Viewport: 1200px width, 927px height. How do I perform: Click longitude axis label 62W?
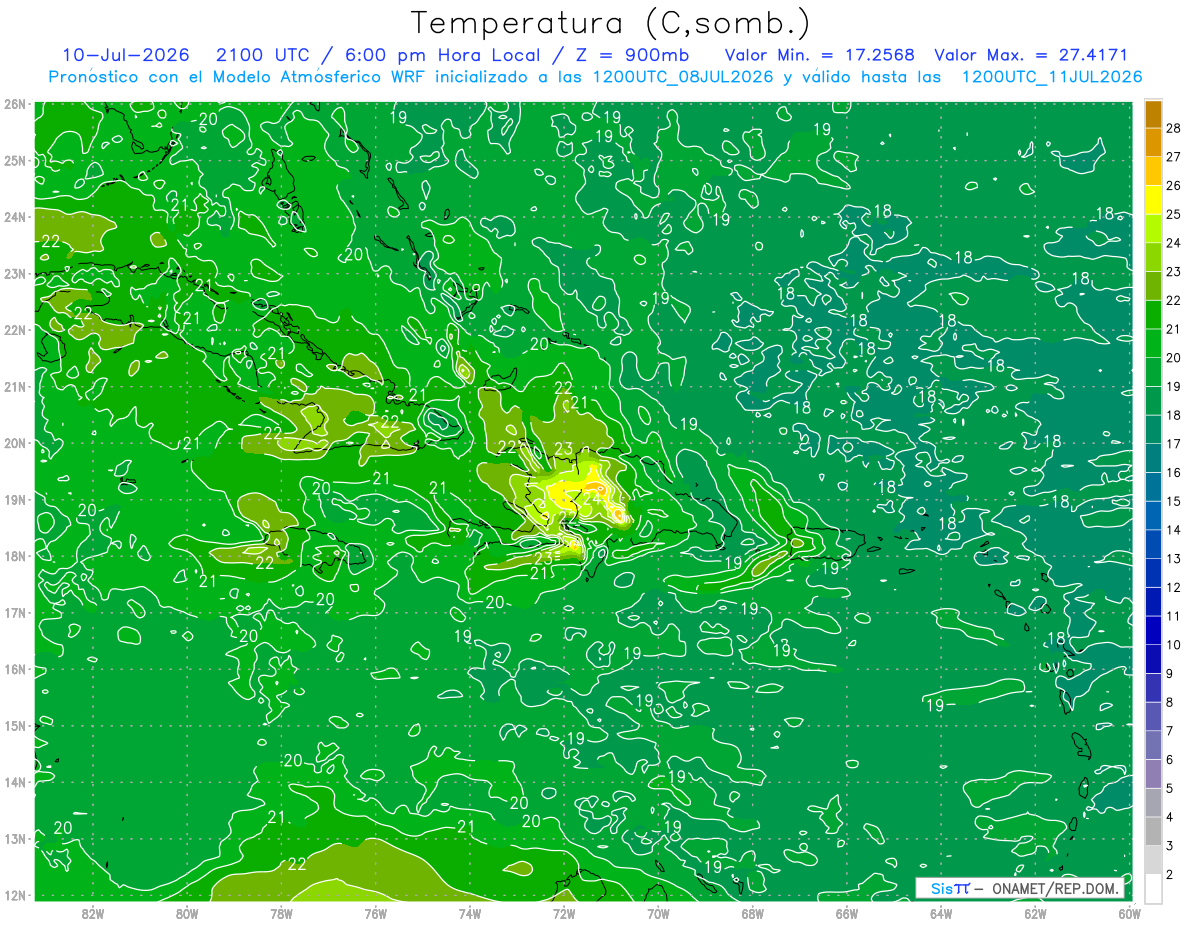(1035, 913)
